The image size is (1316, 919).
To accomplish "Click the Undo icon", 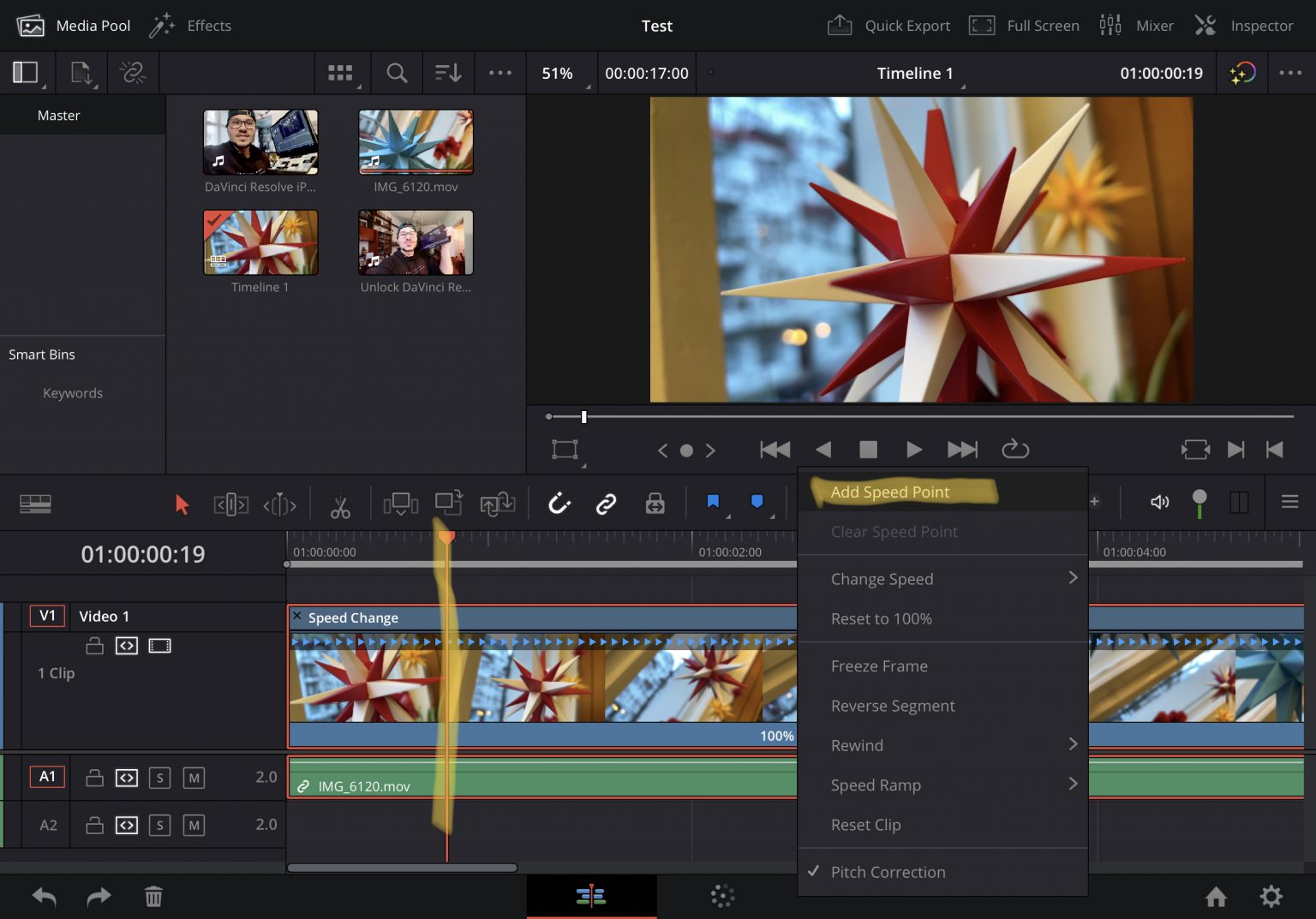I will (43, 896).
